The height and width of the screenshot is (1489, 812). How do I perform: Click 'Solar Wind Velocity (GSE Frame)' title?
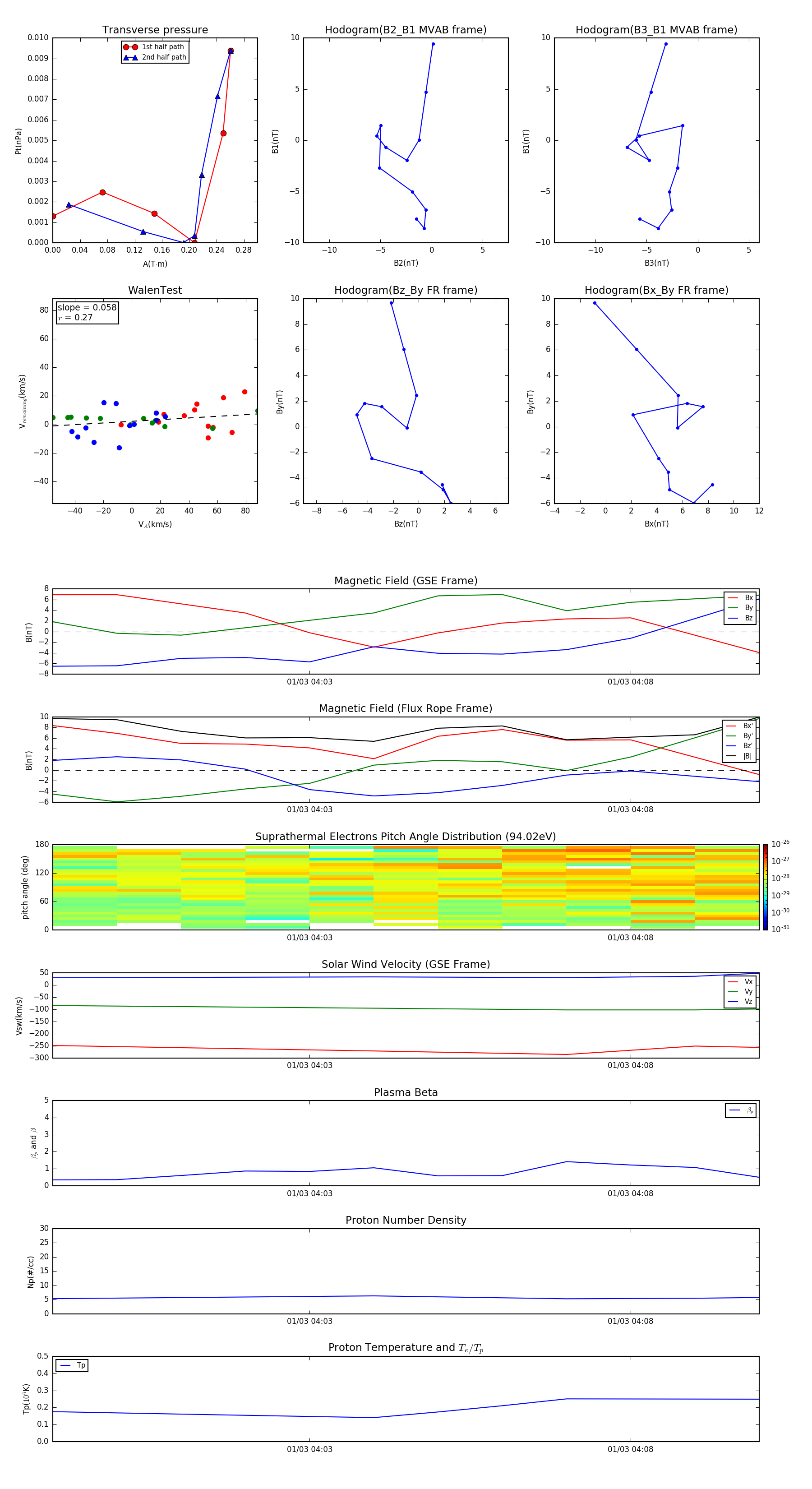click(406, 965)
